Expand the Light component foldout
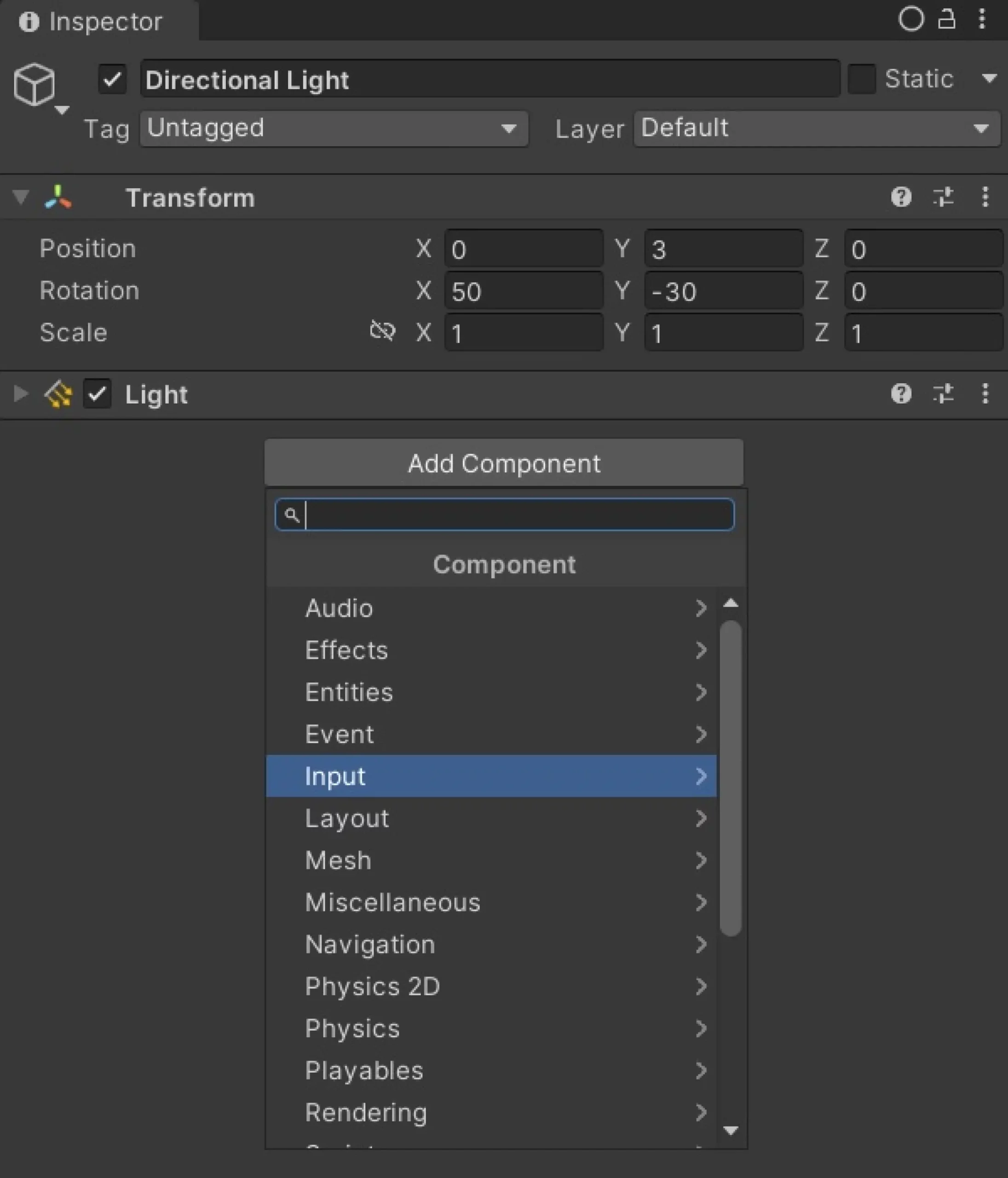 click(20, 393)
